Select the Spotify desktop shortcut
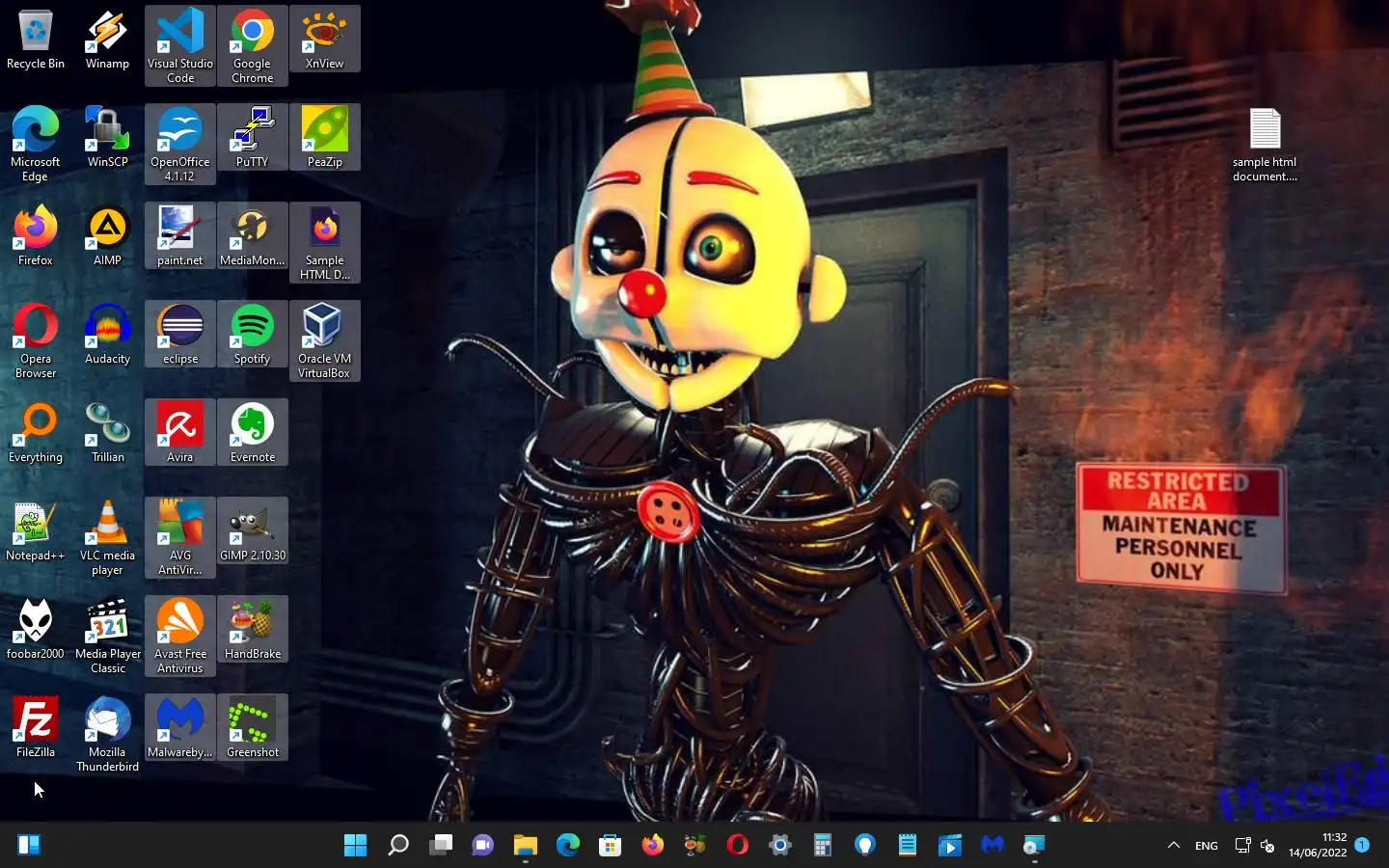 pyautogui.click(x=253, y=334)
